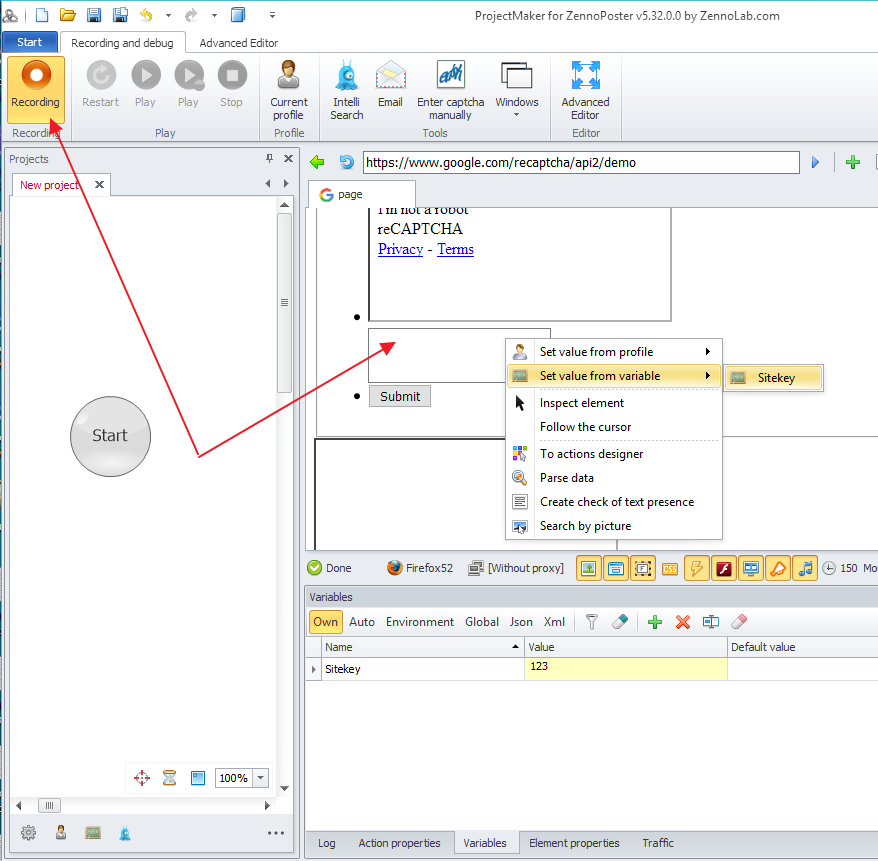
Task: Select Sitekey from the variable submenu
Action: [x=774, y=378]
